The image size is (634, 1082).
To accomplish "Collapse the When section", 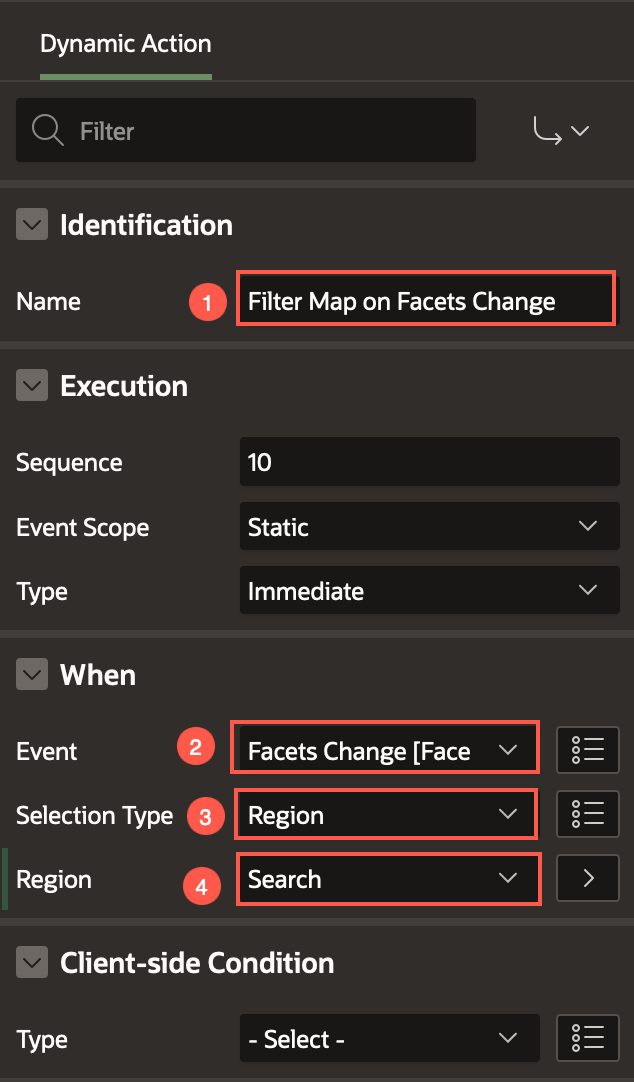I will click(x=32, y=674).
